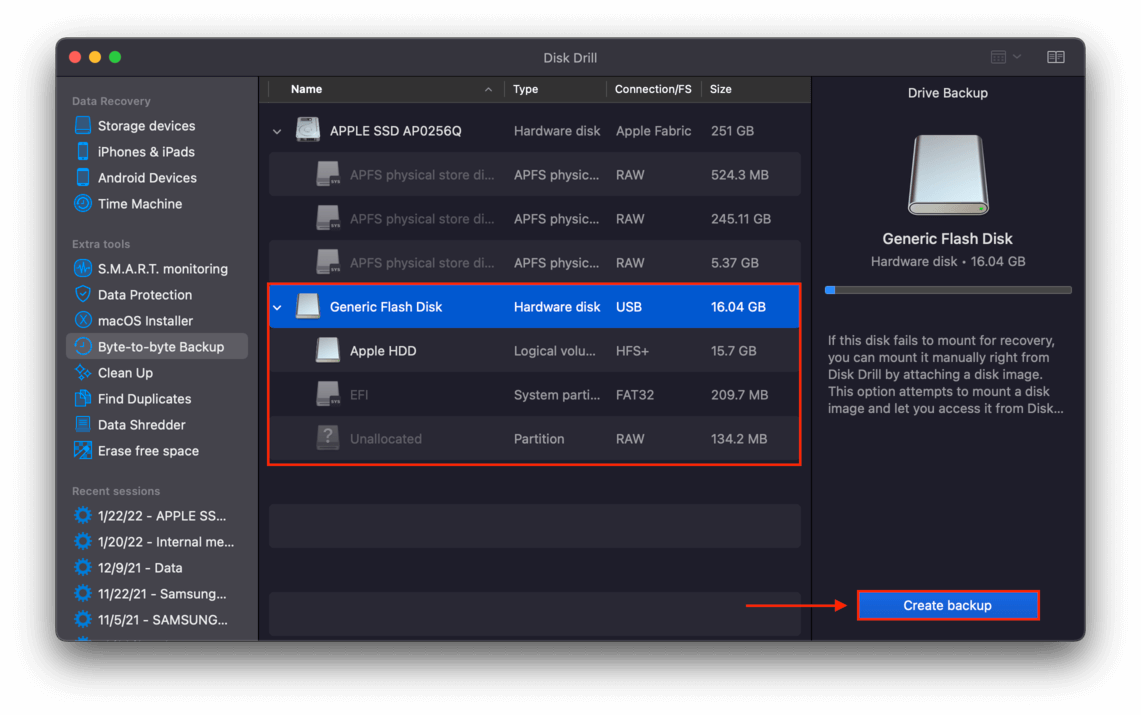
Task: Select the 5.37 GB APFS physical store row
Action: pos(535,263)
